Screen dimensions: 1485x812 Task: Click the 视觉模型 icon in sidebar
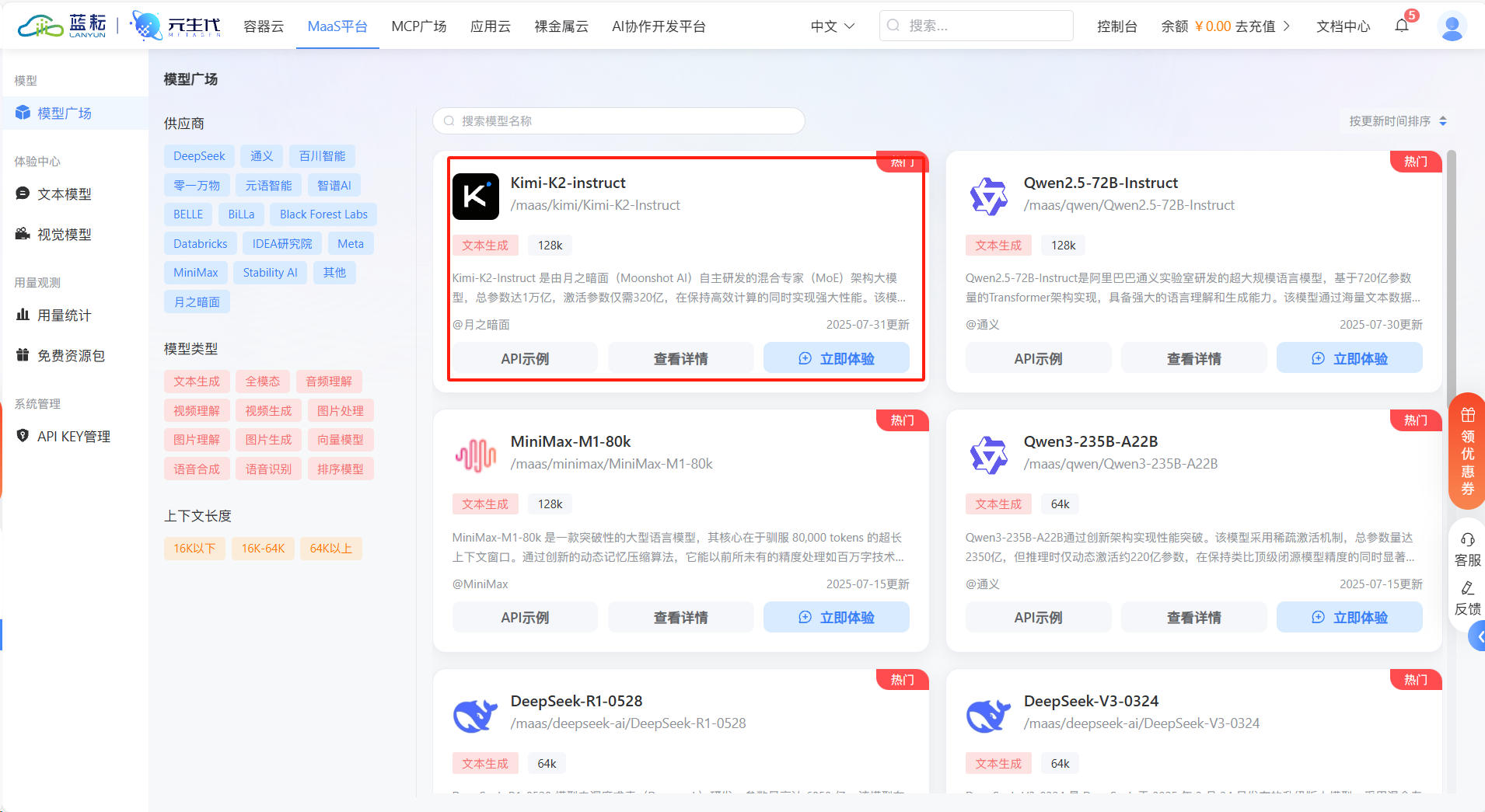pos(23,234)
